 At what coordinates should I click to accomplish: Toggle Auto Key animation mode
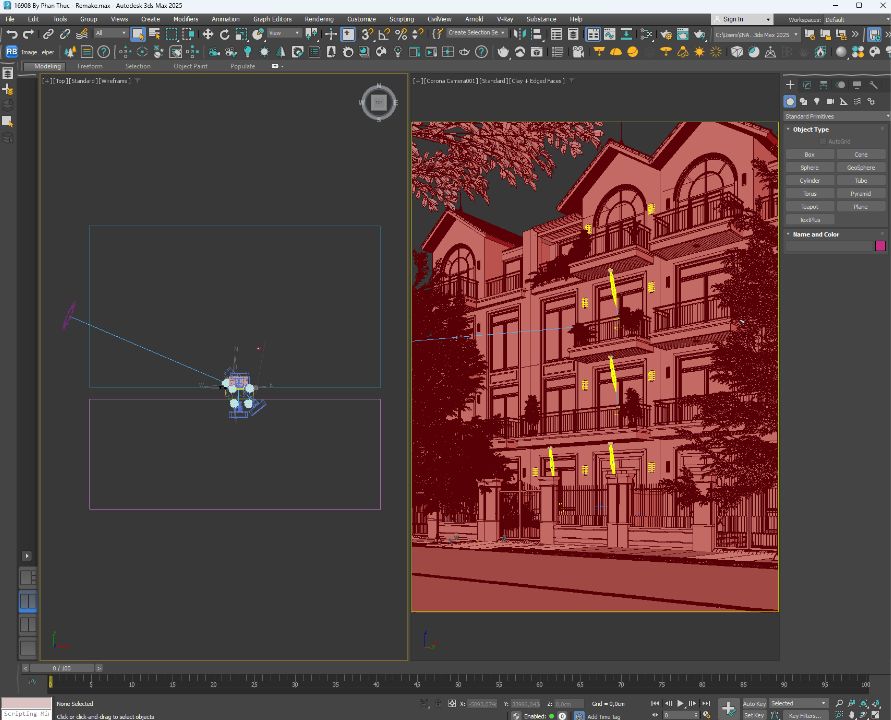(x=754, y=704)
